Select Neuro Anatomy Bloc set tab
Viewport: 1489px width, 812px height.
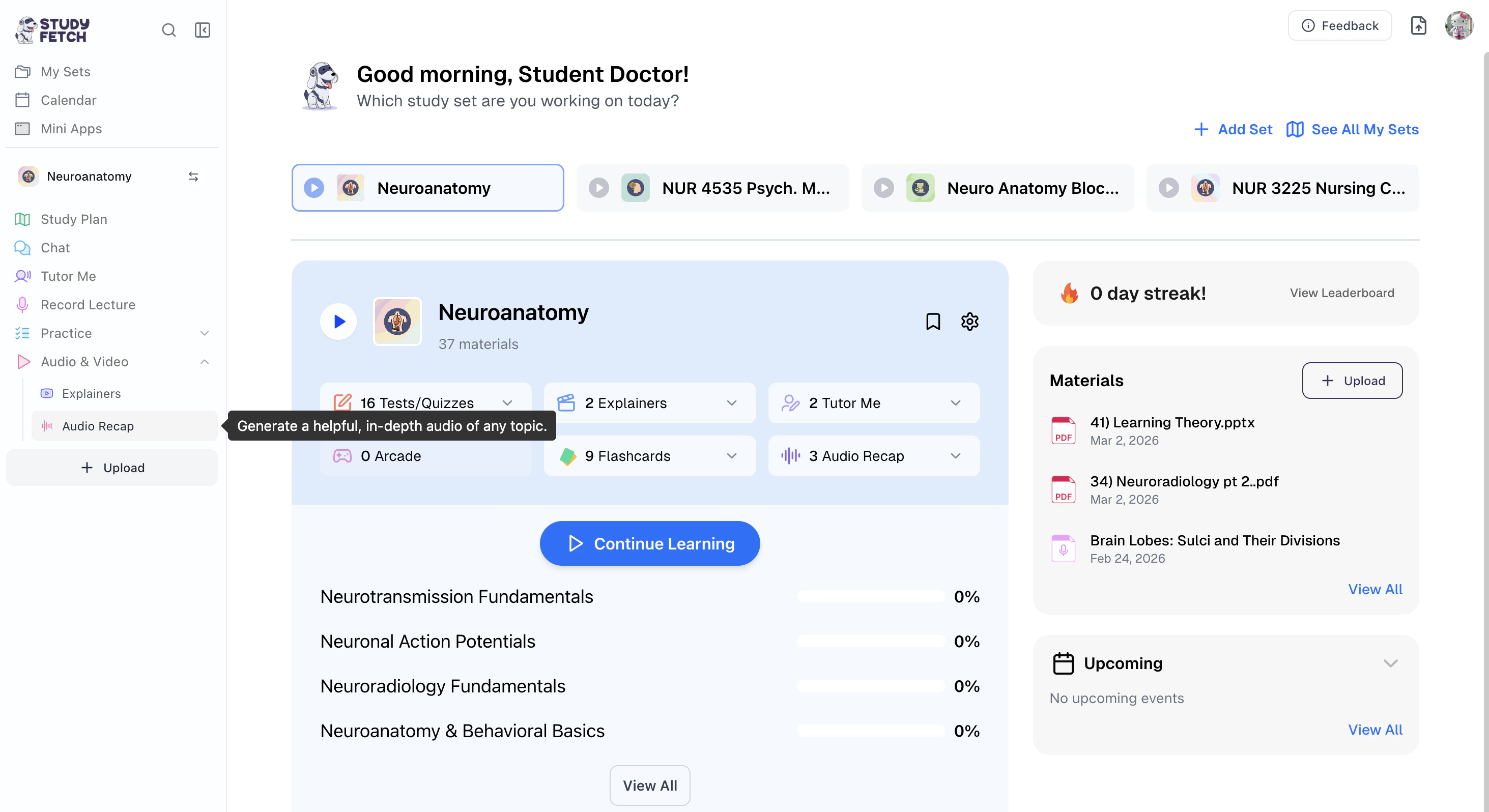[x=997, y=188]
